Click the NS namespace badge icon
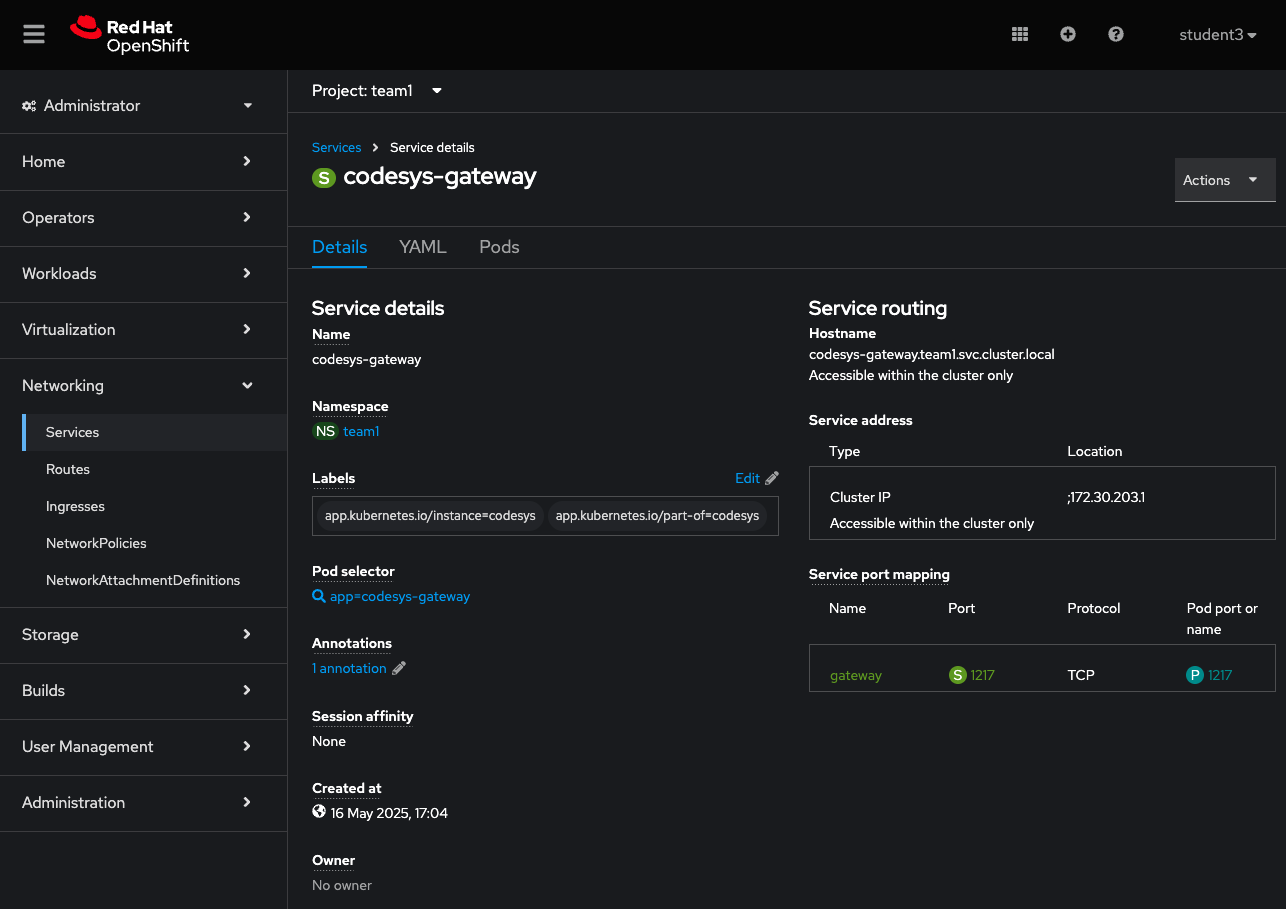The image size is (1286, 909). point(325,431)
